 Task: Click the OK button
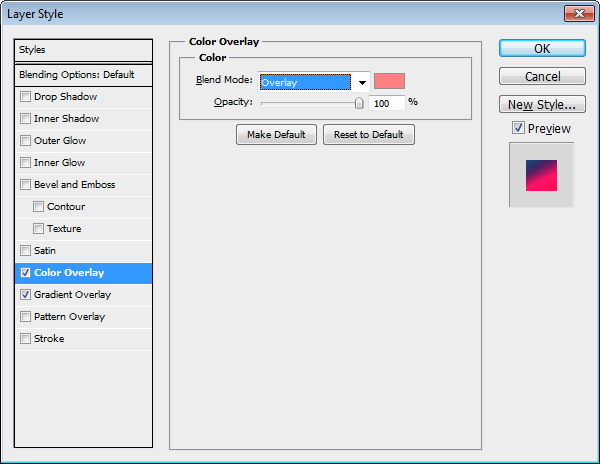coord(541,49)
